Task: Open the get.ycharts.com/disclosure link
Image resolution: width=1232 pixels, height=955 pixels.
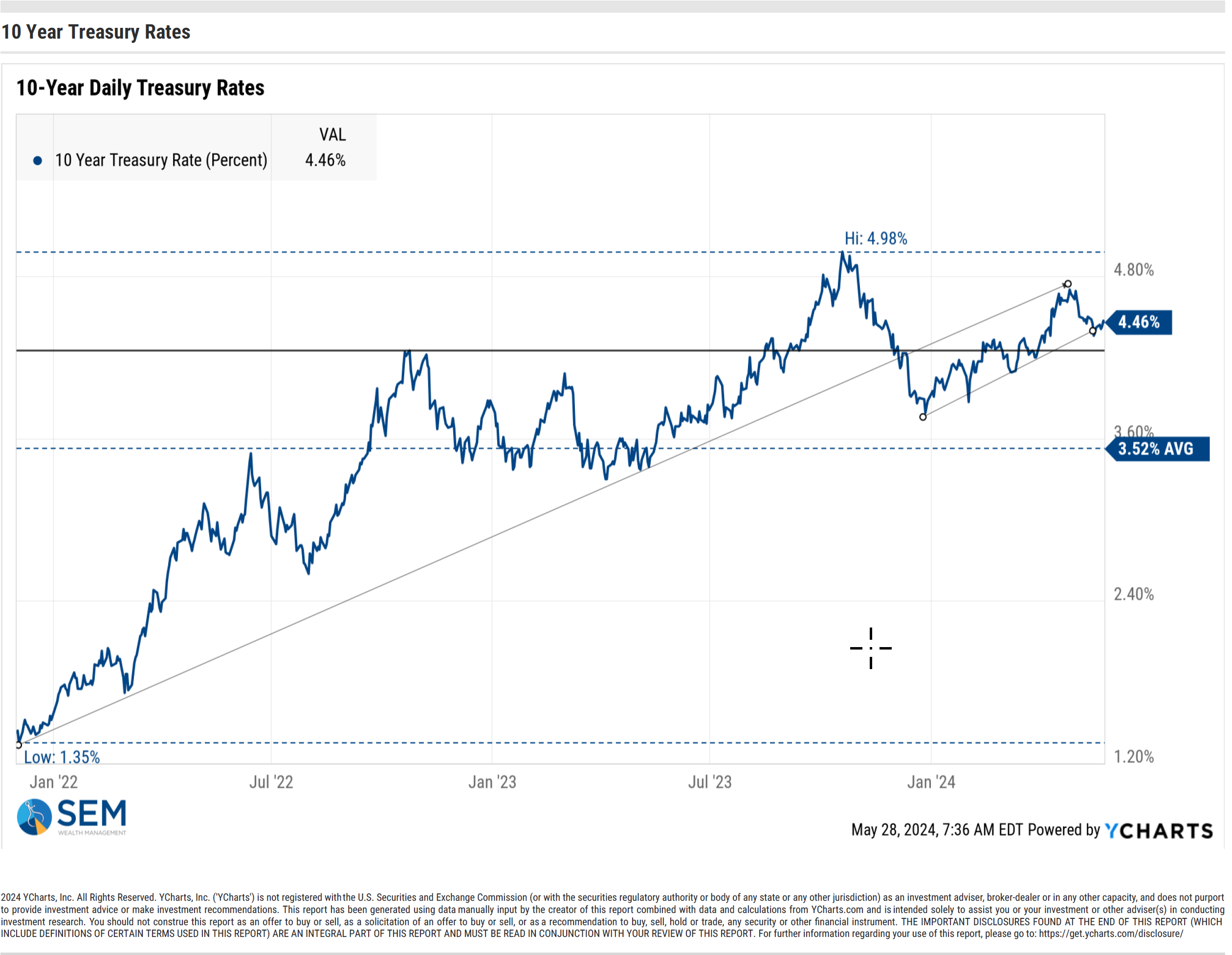Action: point(1111,933)
